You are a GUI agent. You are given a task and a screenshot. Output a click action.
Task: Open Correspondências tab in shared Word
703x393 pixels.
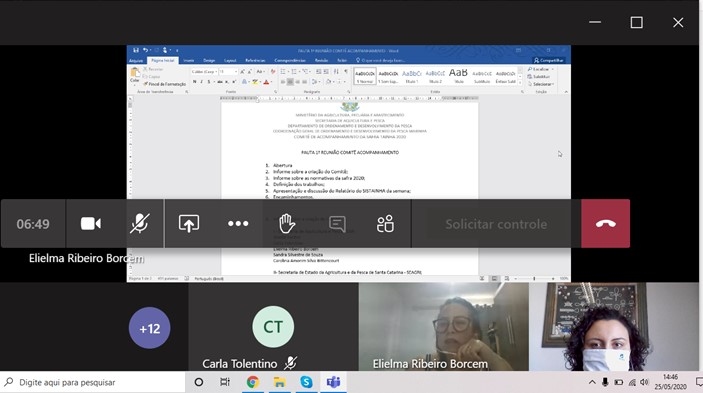(x=290, y=60)
